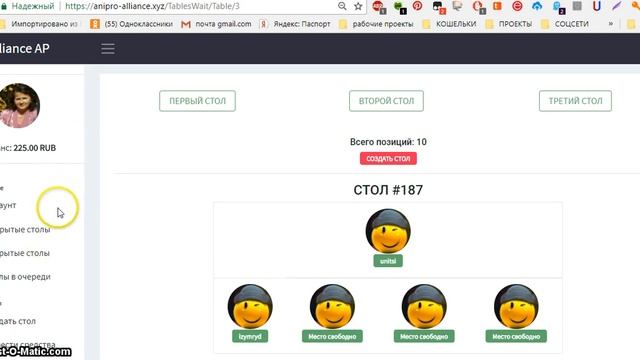Click the address bar URL

[152, 6]
